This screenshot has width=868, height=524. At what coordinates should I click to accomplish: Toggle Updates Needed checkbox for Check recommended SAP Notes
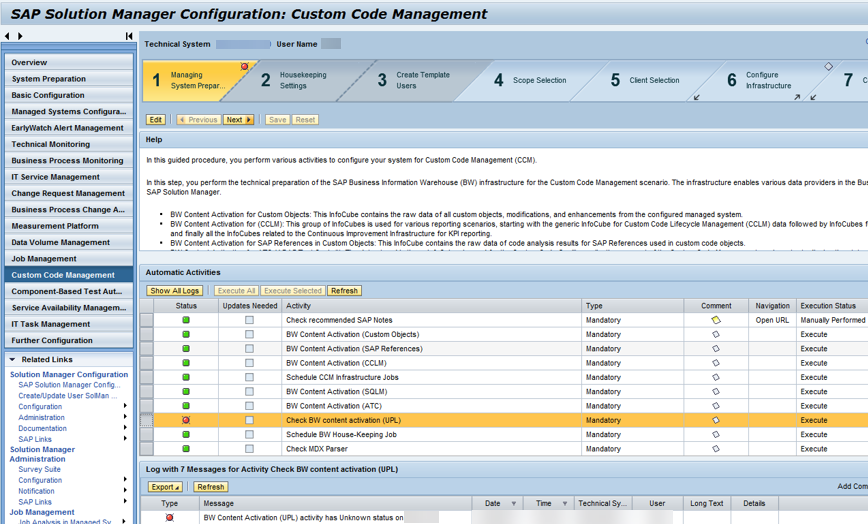[250, 320]
